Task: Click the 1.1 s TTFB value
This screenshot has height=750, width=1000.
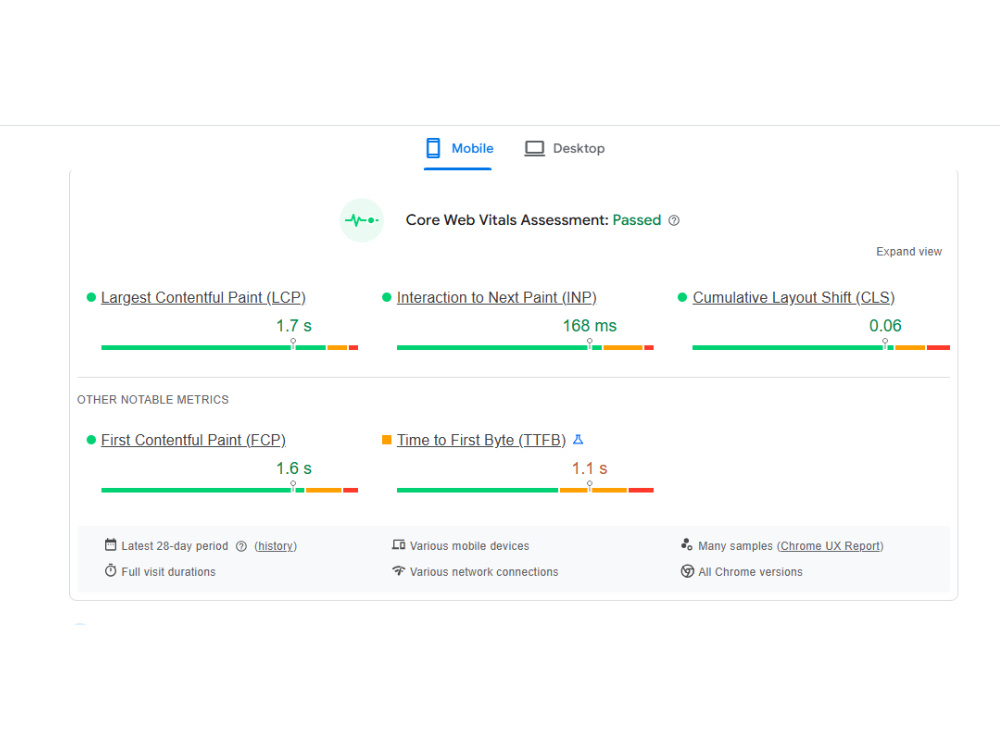Action: (589, 469)
